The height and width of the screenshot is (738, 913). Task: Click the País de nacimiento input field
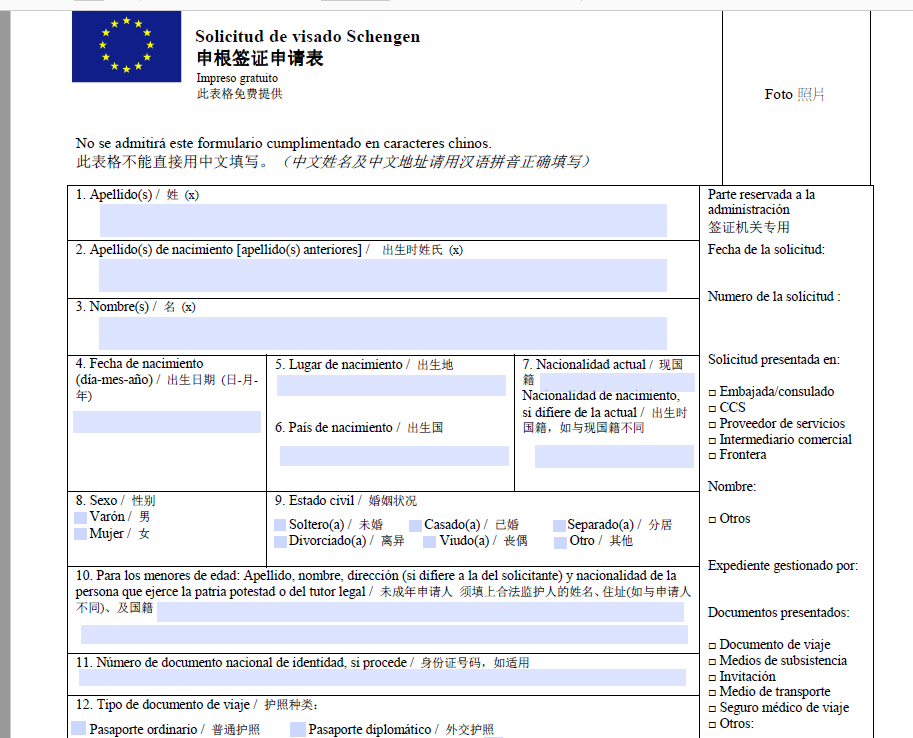[x=394, y=455]
